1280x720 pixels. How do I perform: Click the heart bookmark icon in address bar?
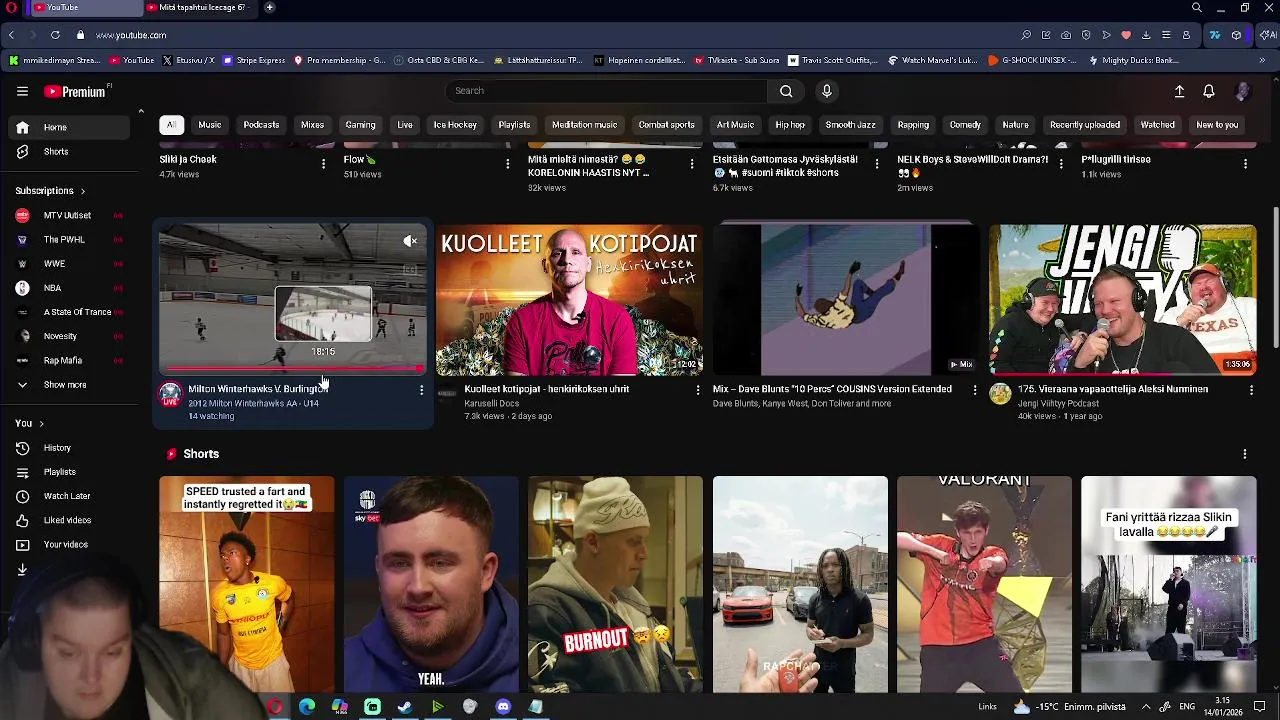(1126, 35)
